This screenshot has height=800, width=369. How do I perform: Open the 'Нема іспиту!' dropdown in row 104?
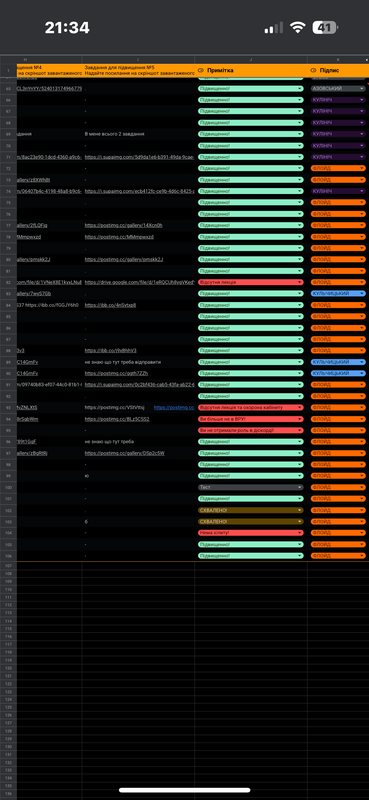[x=251, y=533]
